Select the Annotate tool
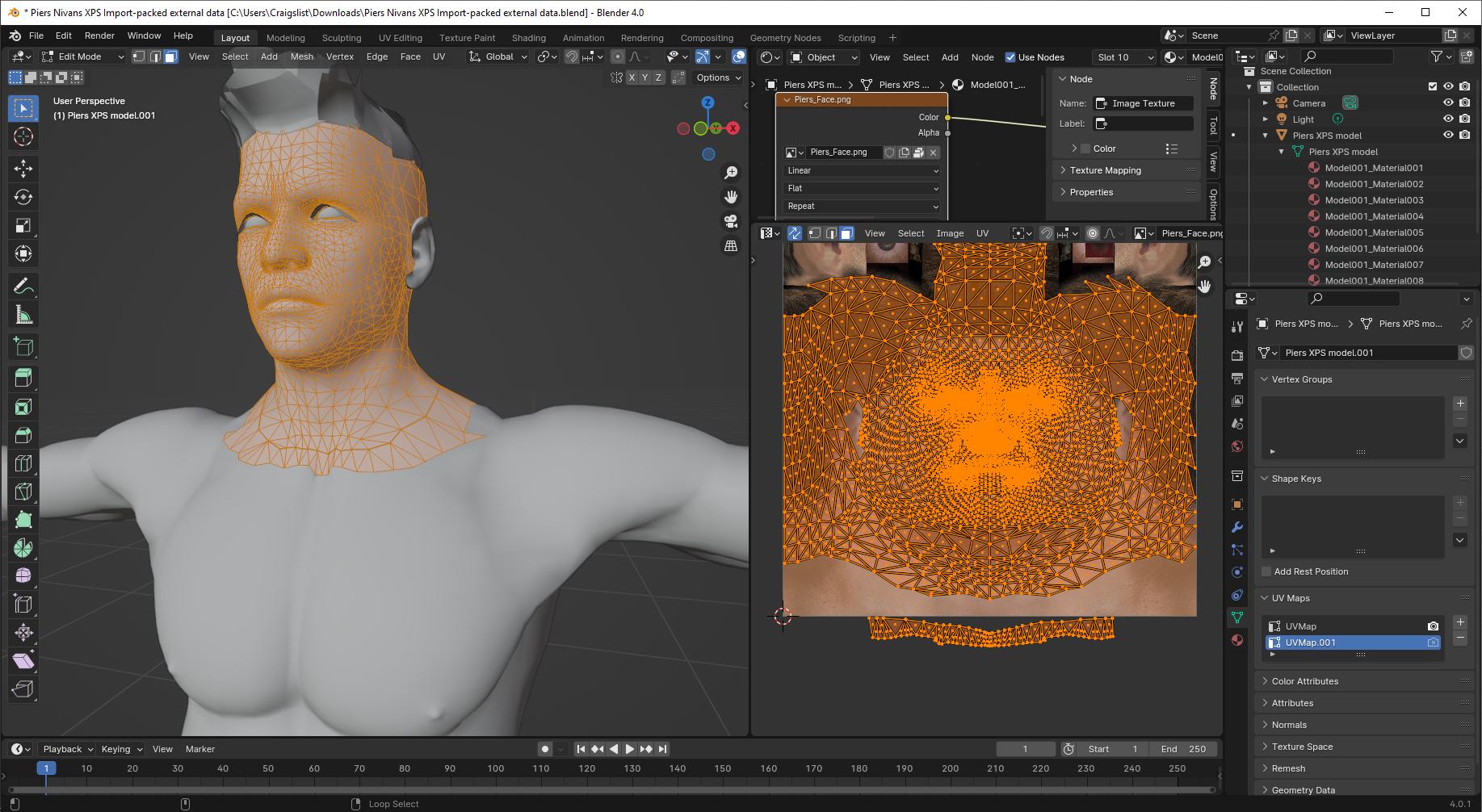The height and width of the screenshot is (812, 1482). click(23, 286)
